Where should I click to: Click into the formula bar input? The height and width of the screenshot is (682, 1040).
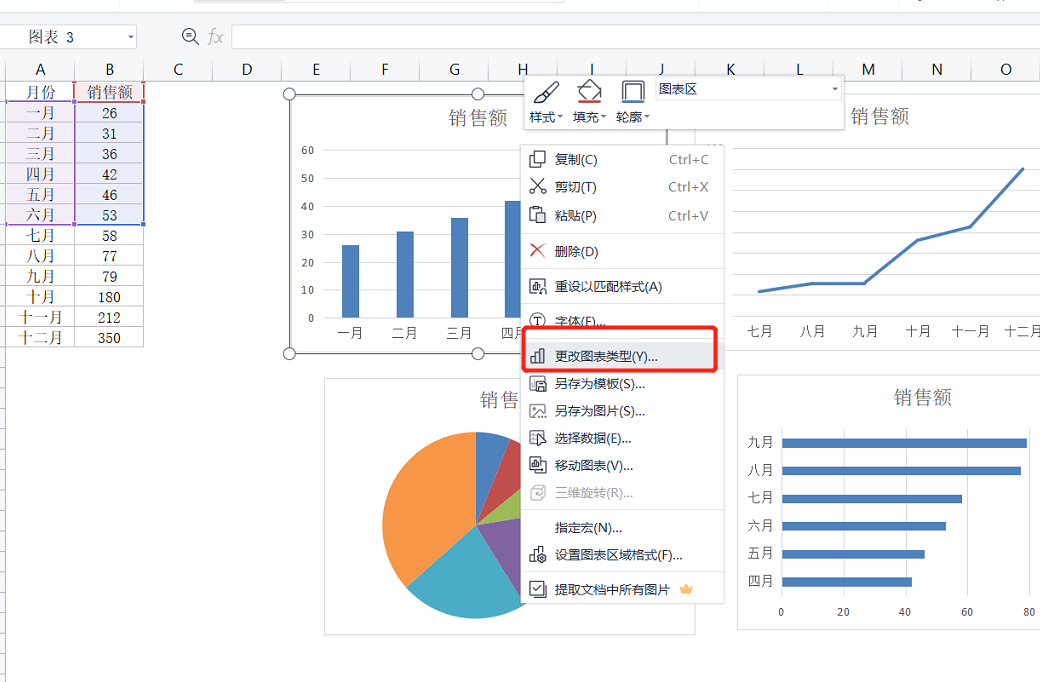tap(635, 36)
